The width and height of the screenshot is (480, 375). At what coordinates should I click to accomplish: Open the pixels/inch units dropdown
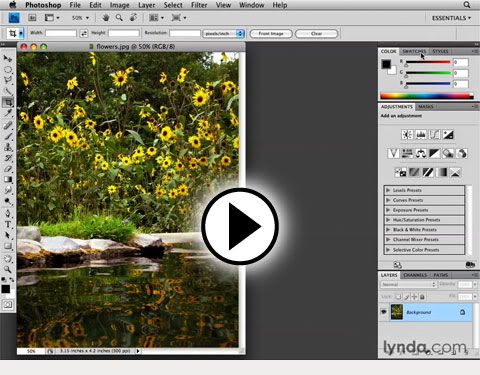[x=223, y=33]
